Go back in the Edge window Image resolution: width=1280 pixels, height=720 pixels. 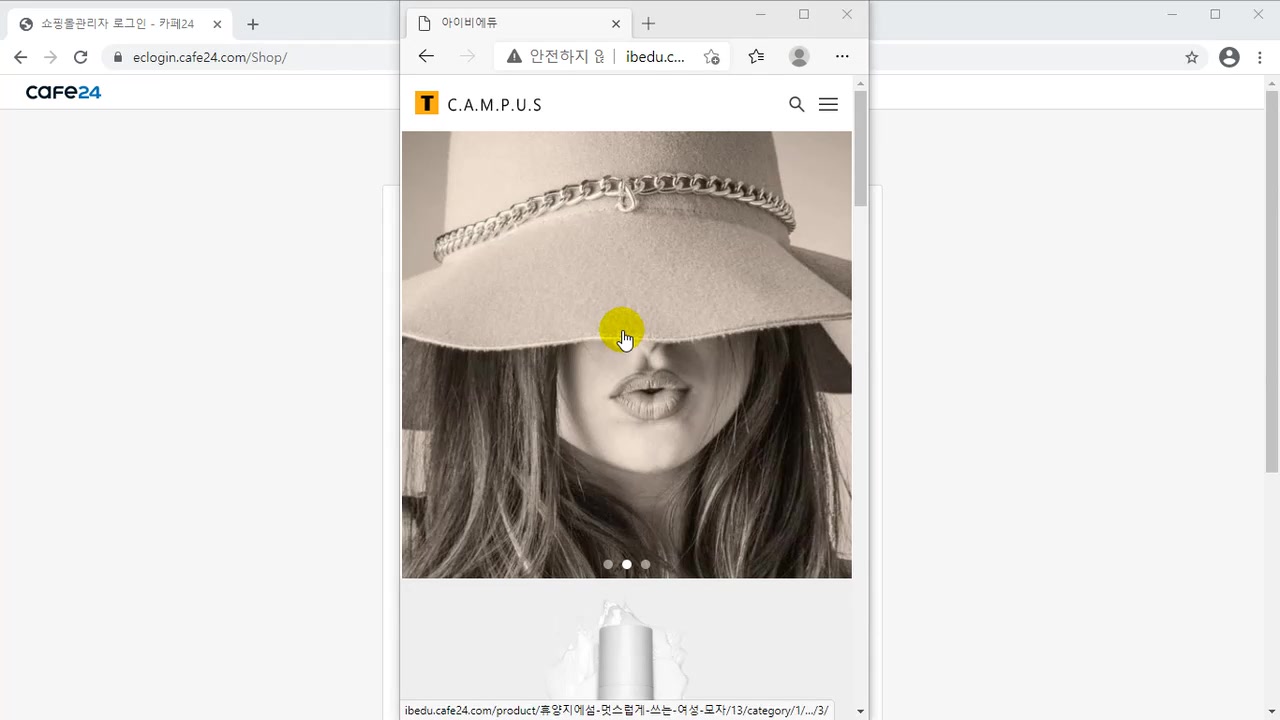426,57
